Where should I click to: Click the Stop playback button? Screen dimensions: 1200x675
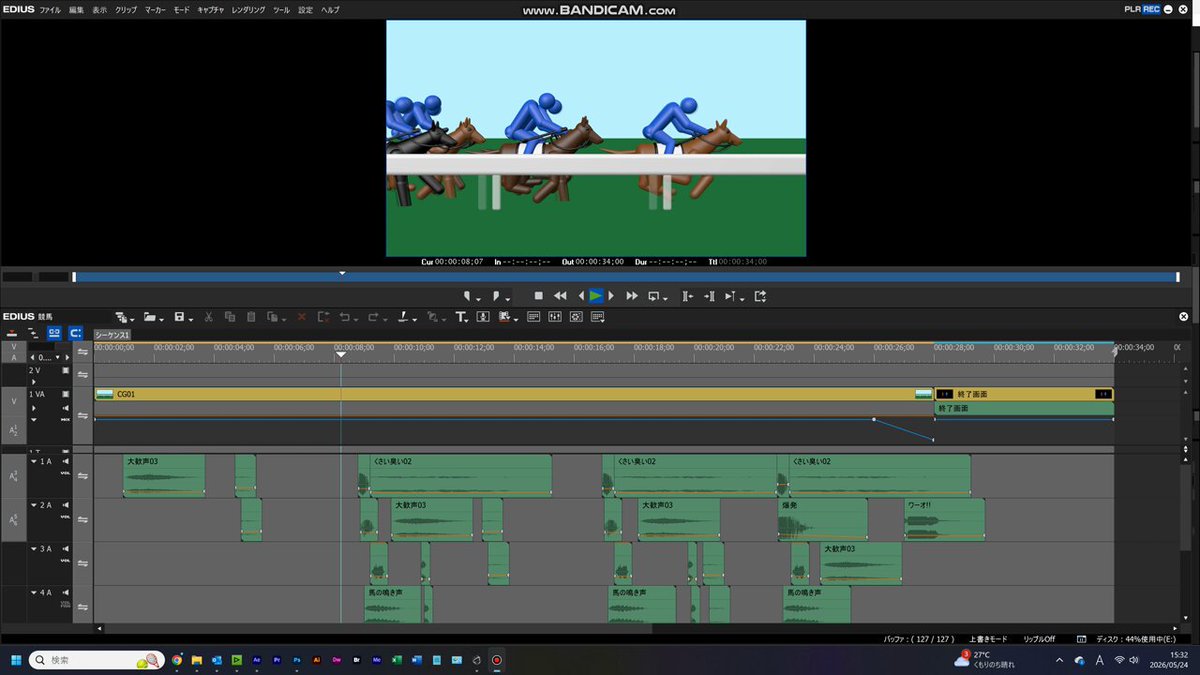coord(538,296)
